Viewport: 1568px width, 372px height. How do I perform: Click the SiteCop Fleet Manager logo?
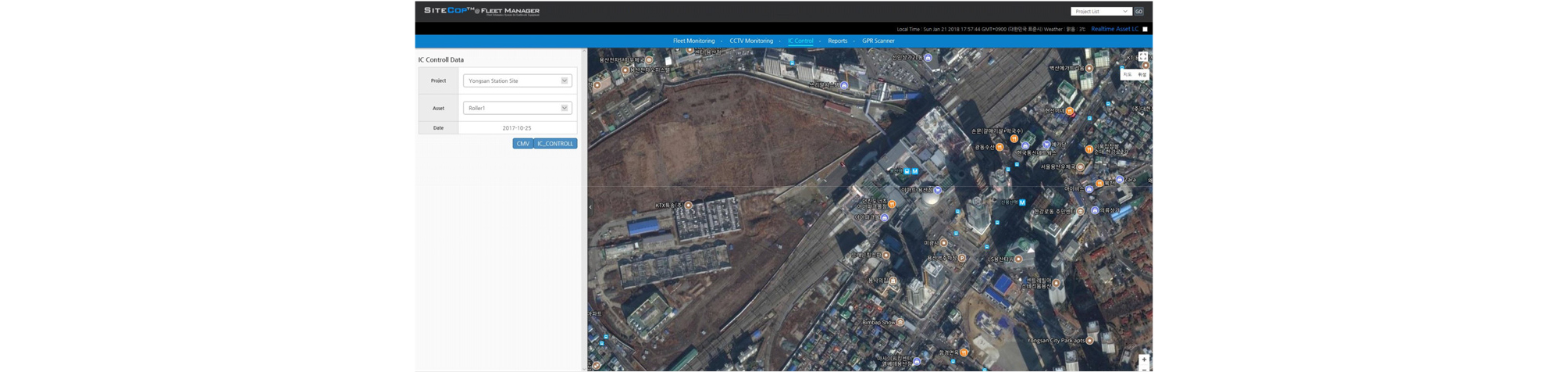tap(482, 11)
